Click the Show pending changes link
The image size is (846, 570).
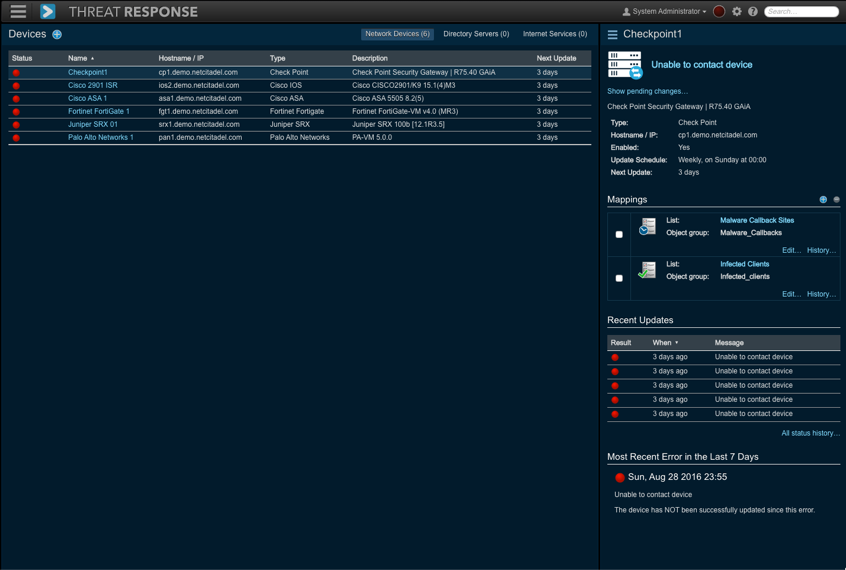647,91
